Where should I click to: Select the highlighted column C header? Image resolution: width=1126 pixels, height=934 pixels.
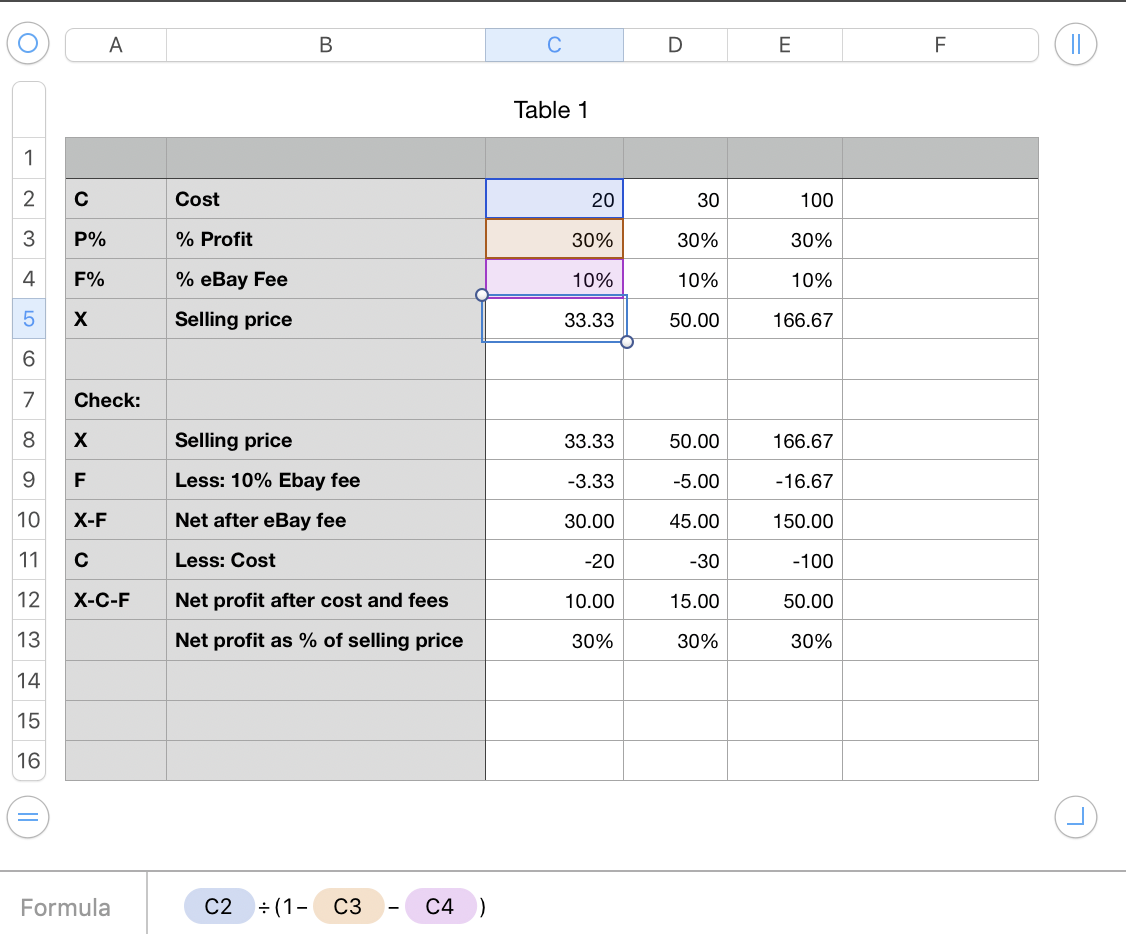[554, 44]
